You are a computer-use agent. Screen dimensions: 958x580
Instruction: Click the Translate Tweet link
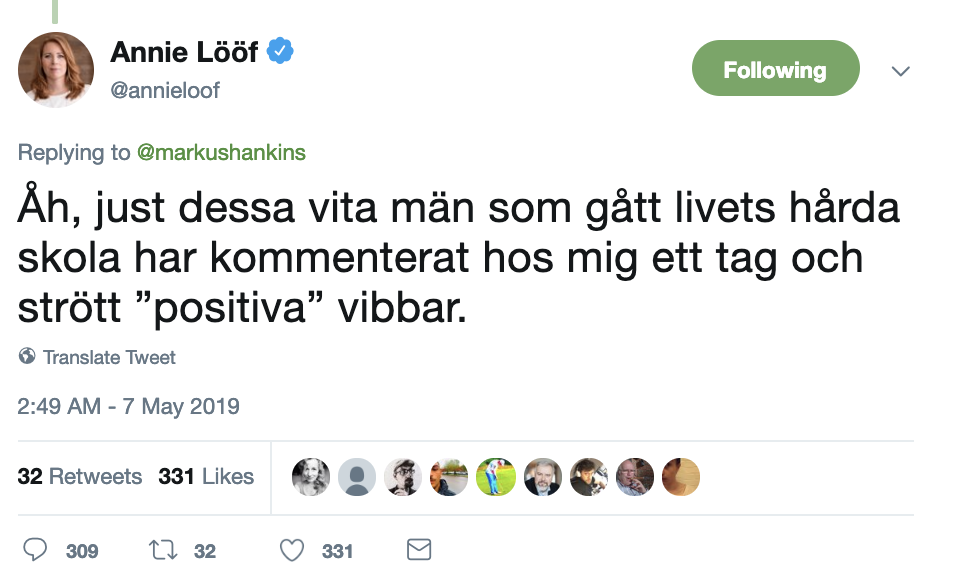(109, 357)
